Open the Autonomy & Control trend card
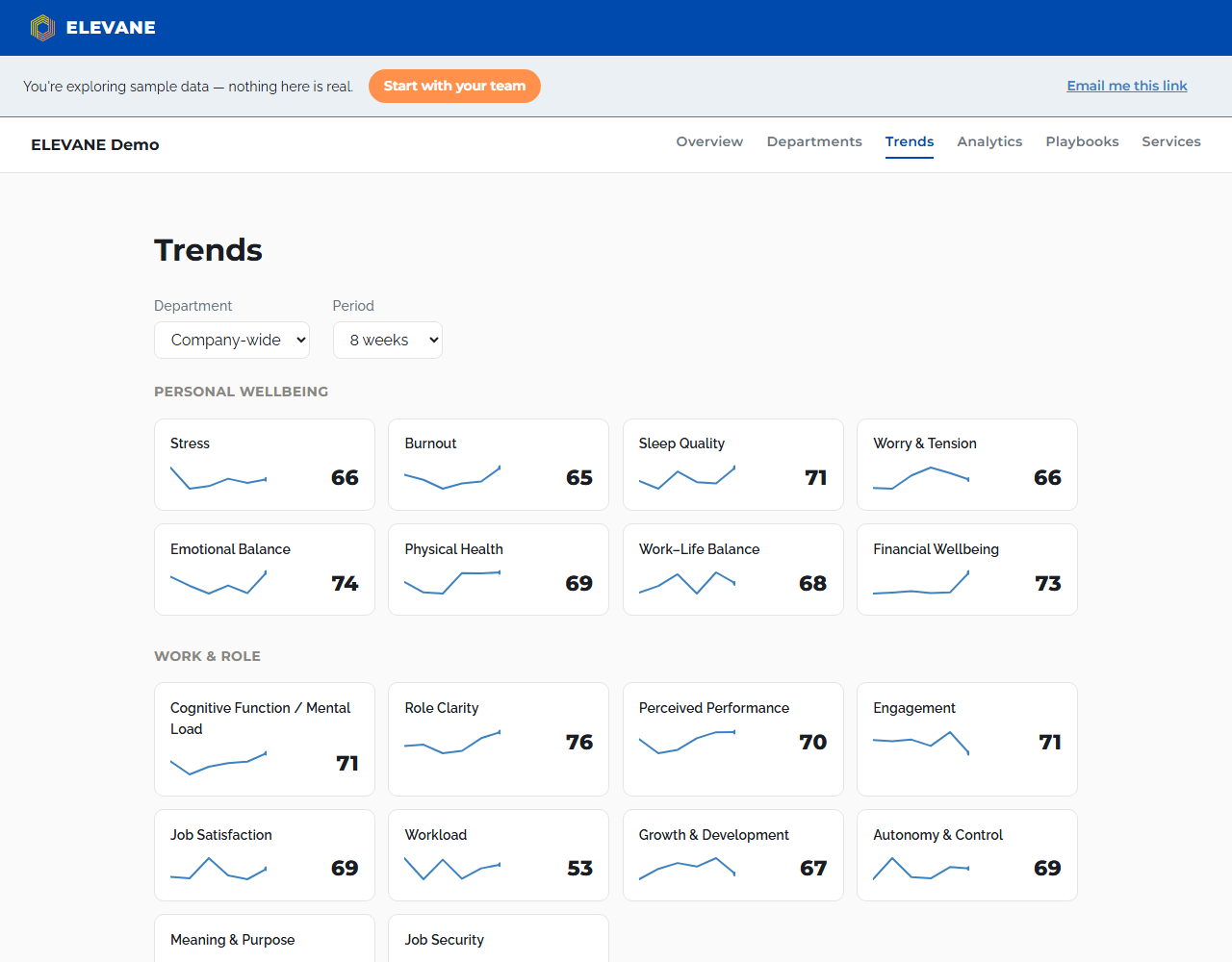The width and height of the screenshot is (1232, 962). tap(967, 855)
